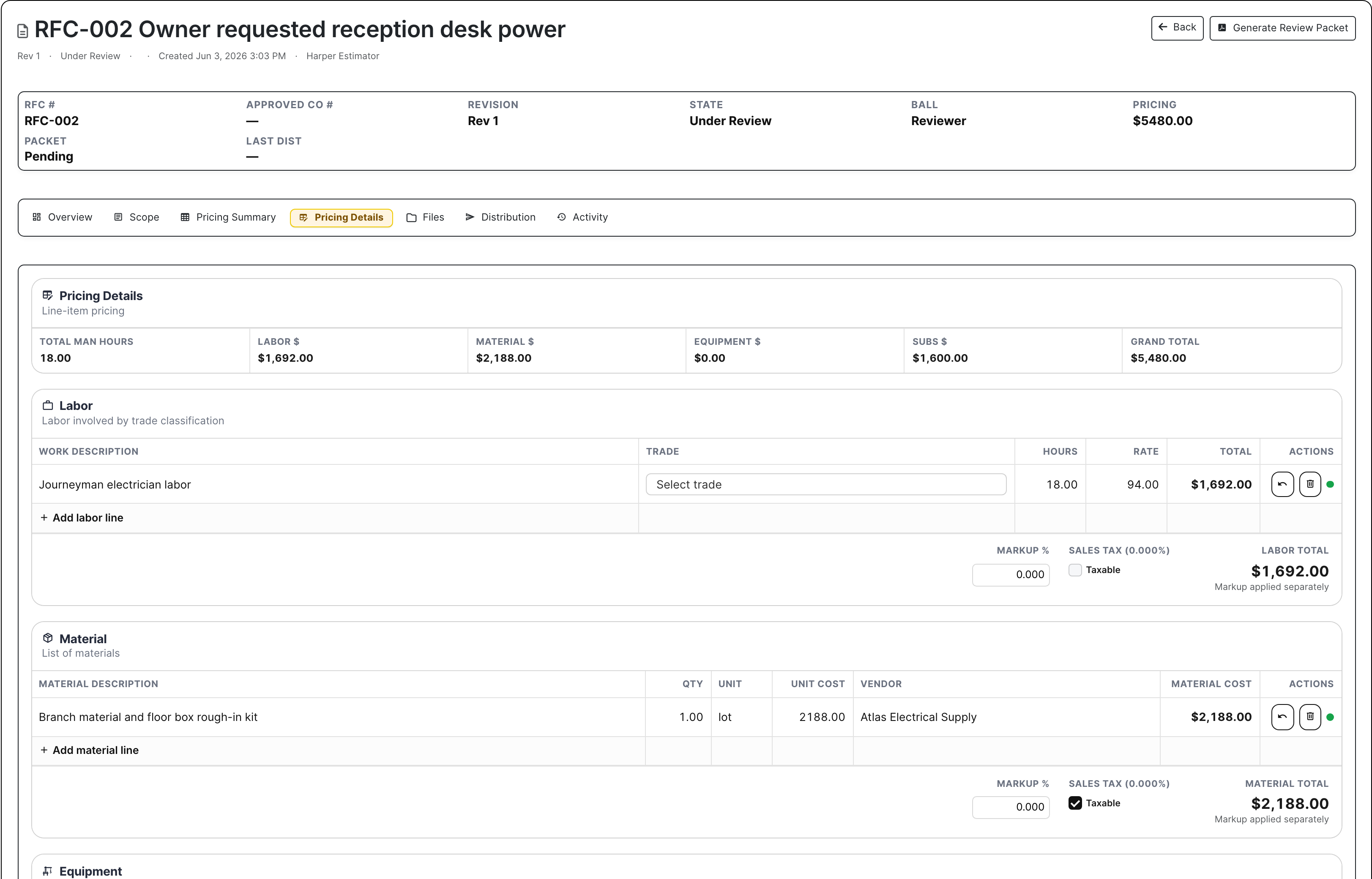Click the green status dot on the material row
This screenshot has width=1372, height=879.
coord(1330,717)
